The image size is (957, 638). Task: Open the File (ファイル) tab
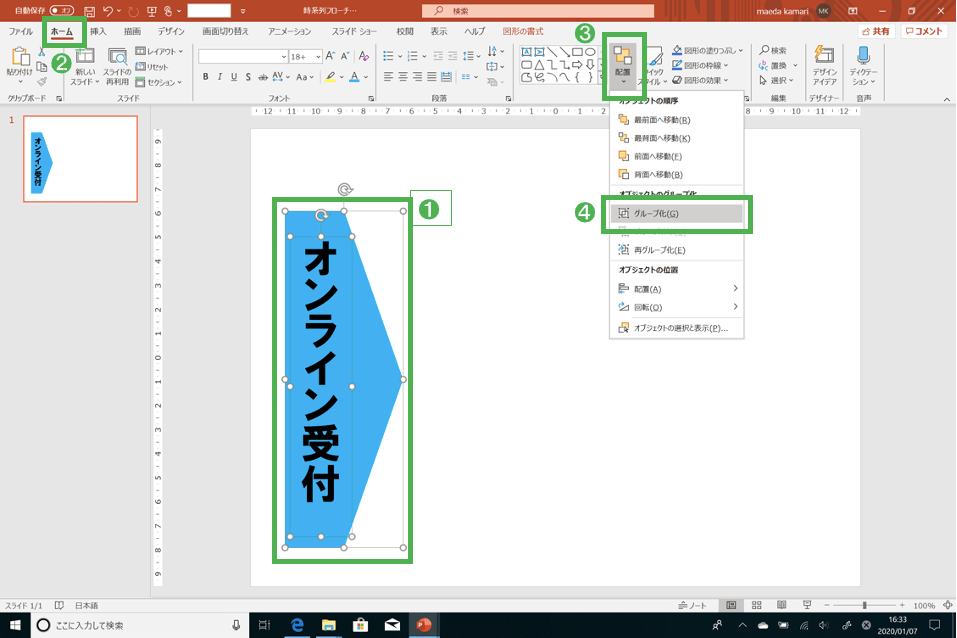point(21,31)
